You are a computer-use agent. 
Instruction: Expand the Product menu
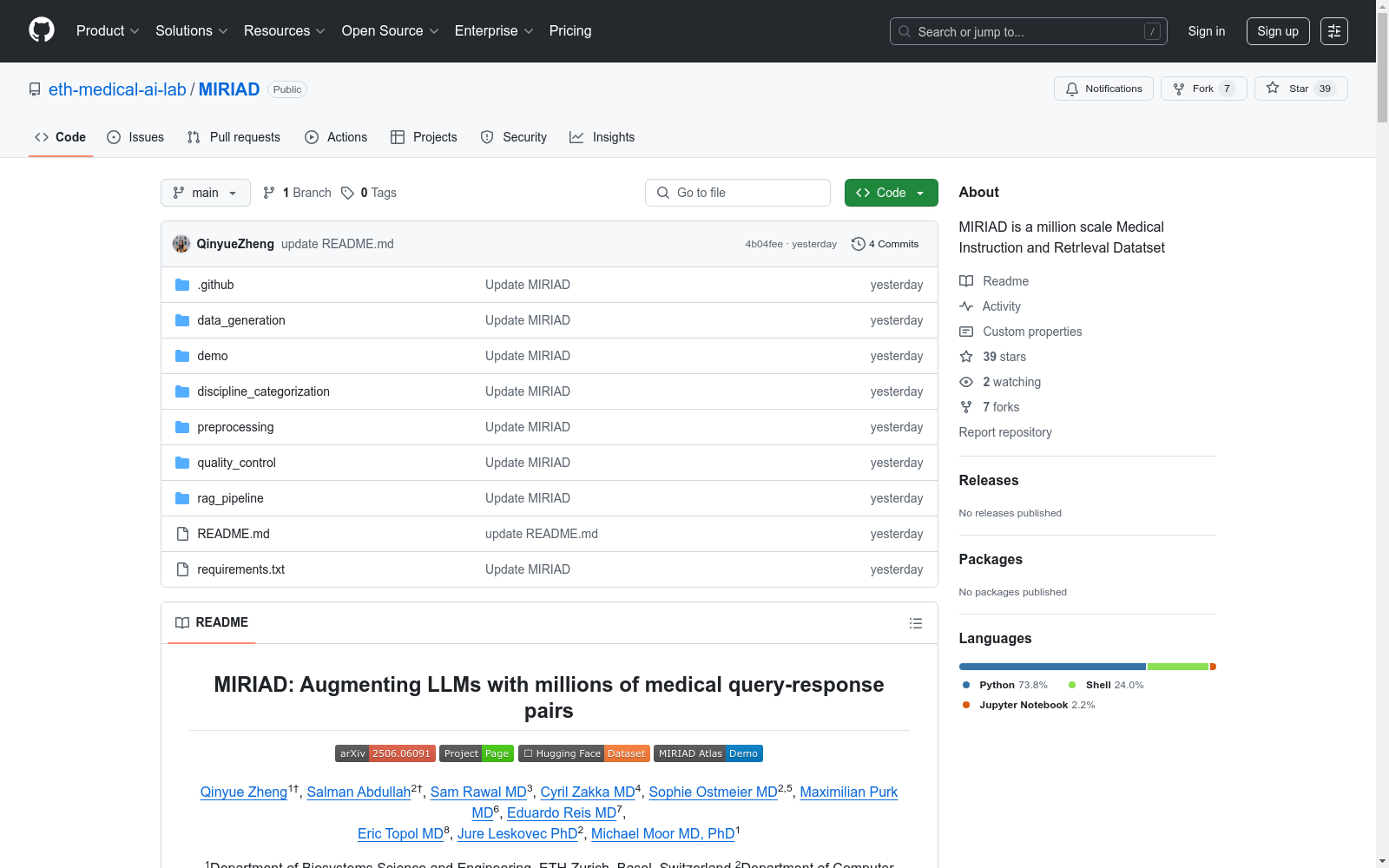point(108,31)
